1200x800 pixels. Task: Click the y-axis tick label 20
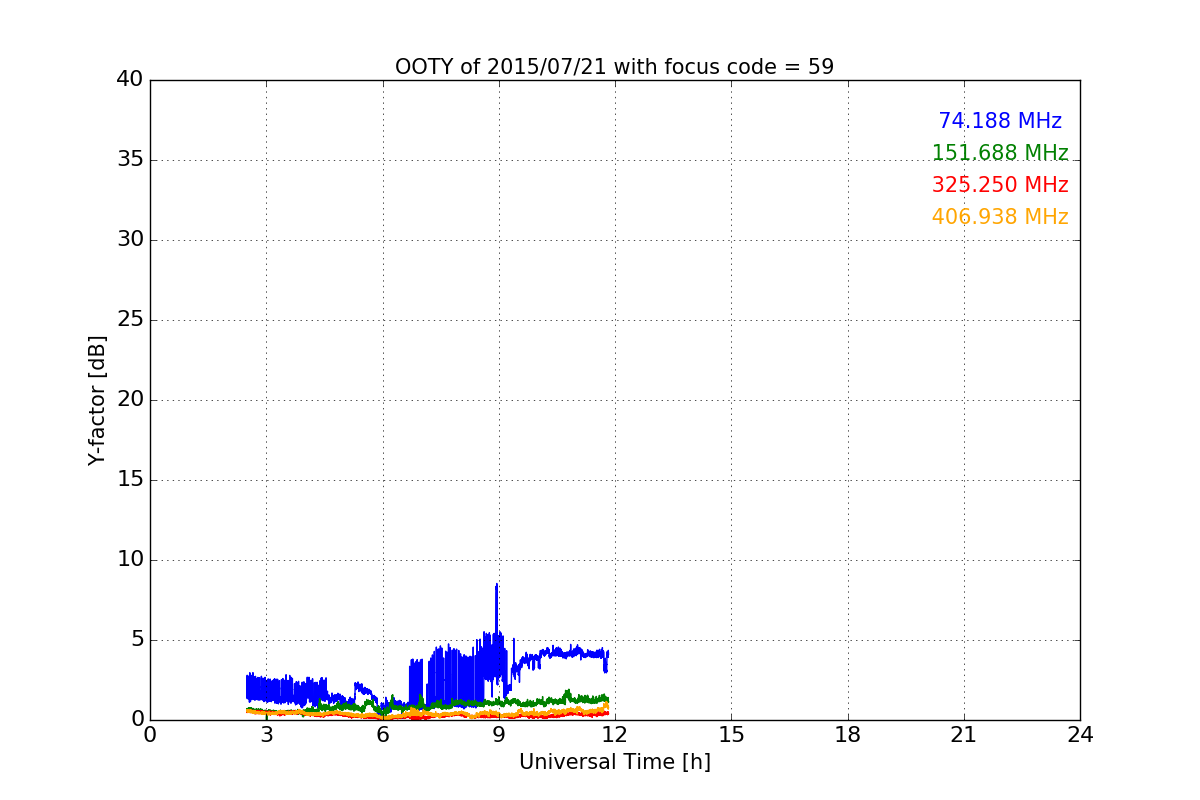[x=130, y=400]
